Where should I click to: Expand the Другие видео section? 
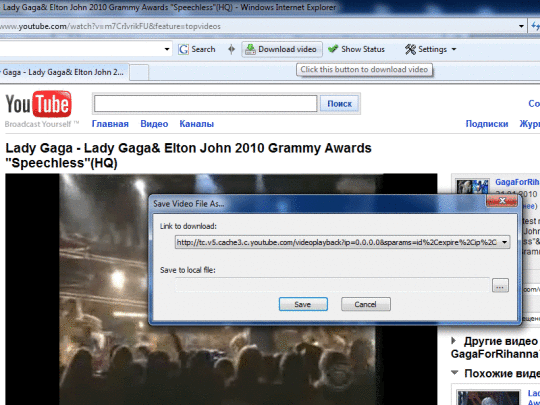coord(454,341)
